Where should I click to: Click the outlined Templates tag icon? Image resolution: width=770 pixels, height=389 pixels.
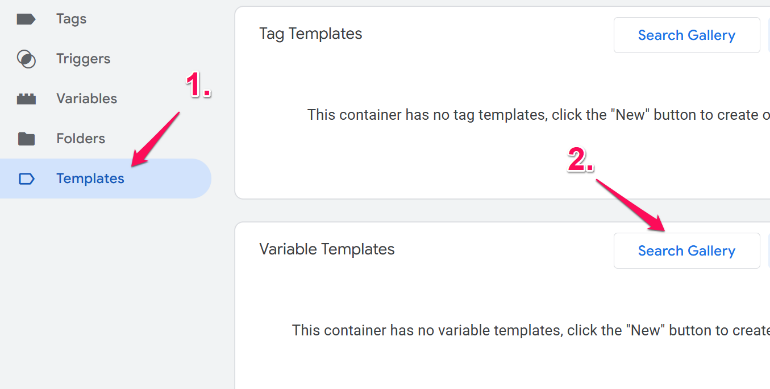(26, 179)
